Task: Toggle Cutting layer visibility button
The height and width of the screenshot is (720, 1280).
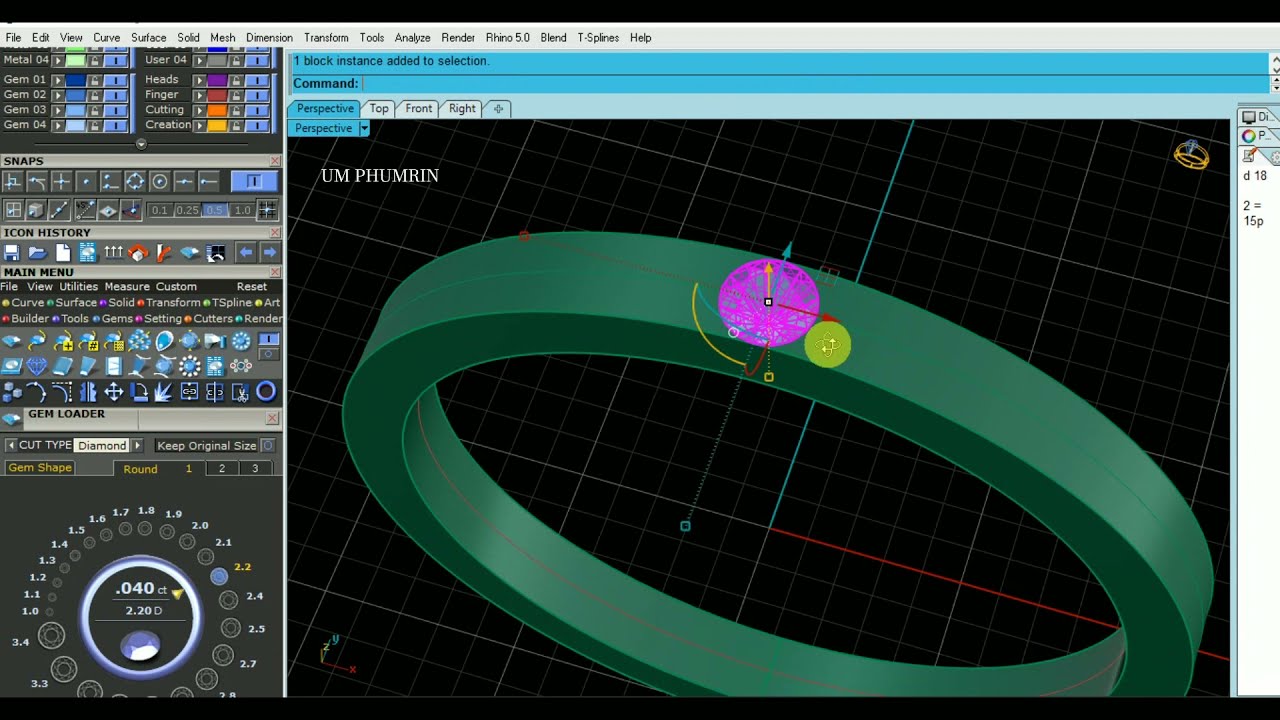Action: [x=257, y=110]
